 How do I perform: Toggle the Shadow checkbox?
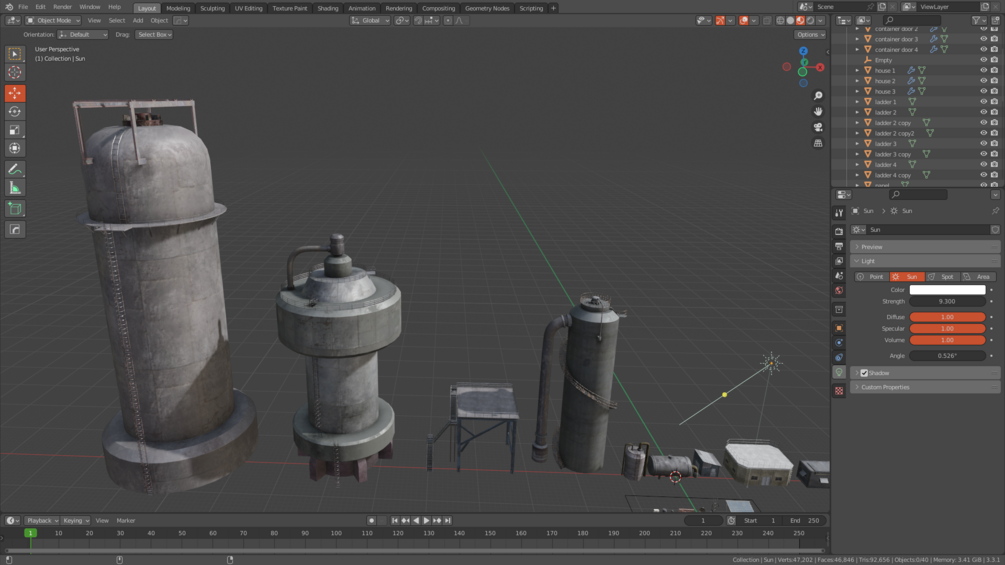point(864,373)
